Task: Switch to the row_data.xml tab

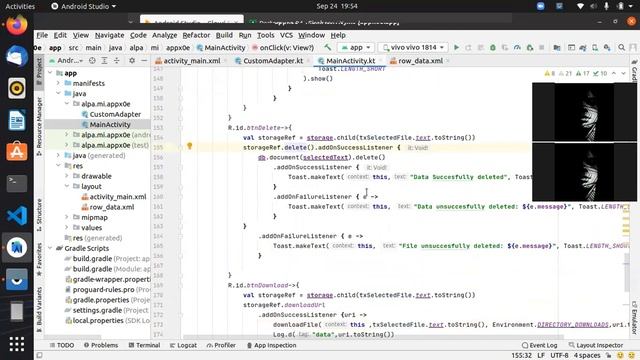Action: click(420, 61)
